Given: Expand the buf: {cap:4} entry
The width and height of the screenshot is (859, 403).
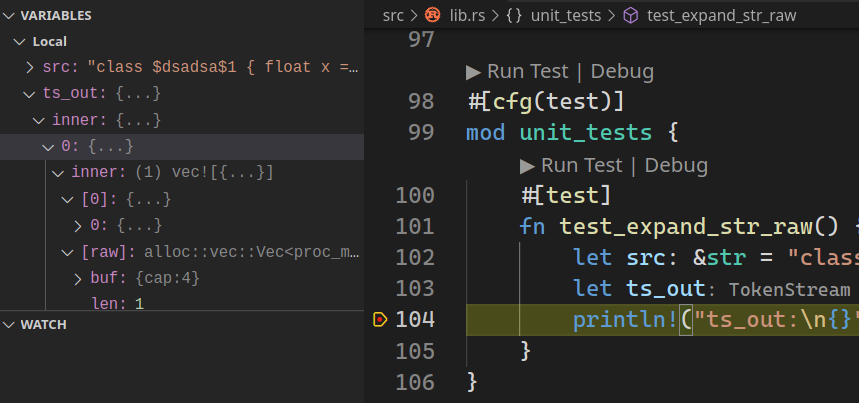Looking at the screenshot, I should pos(78,278).
